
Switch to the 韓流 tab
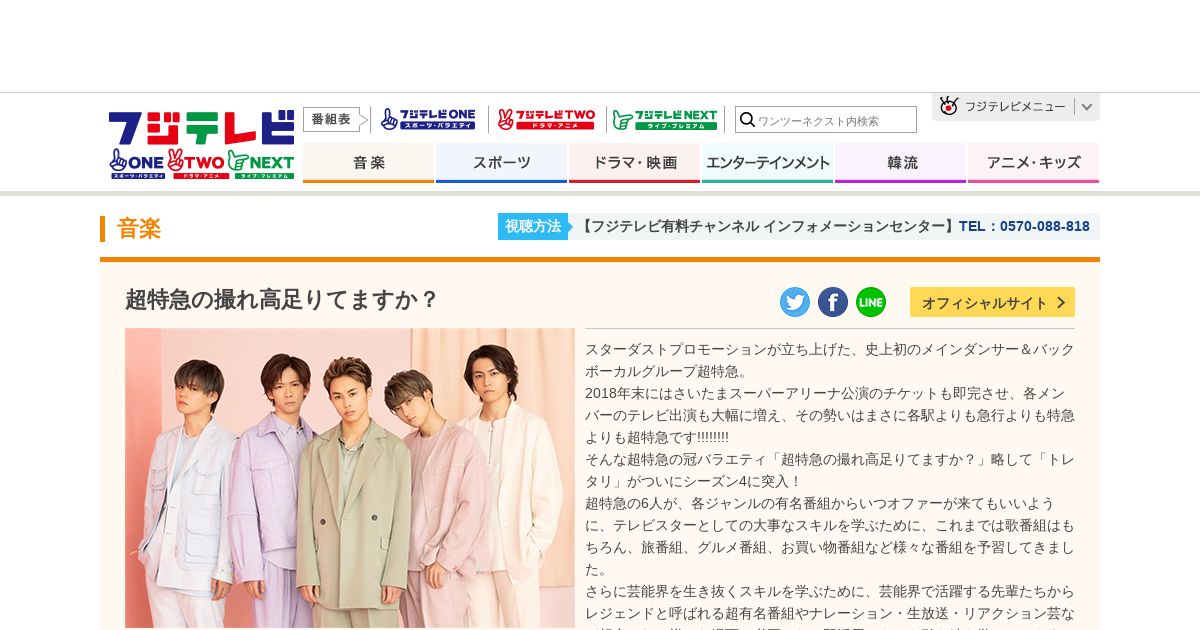[900, 163]
